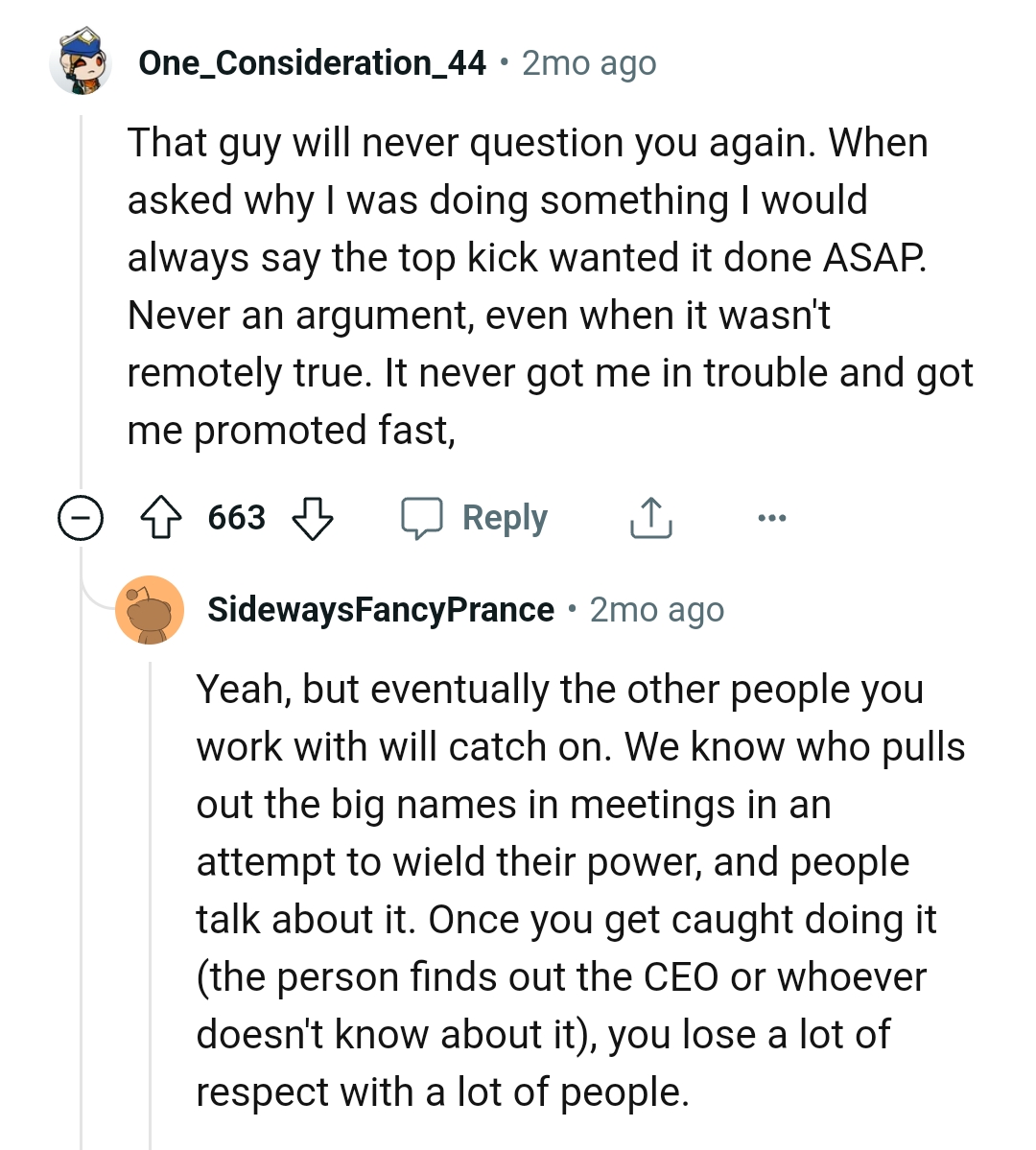Click the 2mo ago timestamp on the reply

coord(656,609)
